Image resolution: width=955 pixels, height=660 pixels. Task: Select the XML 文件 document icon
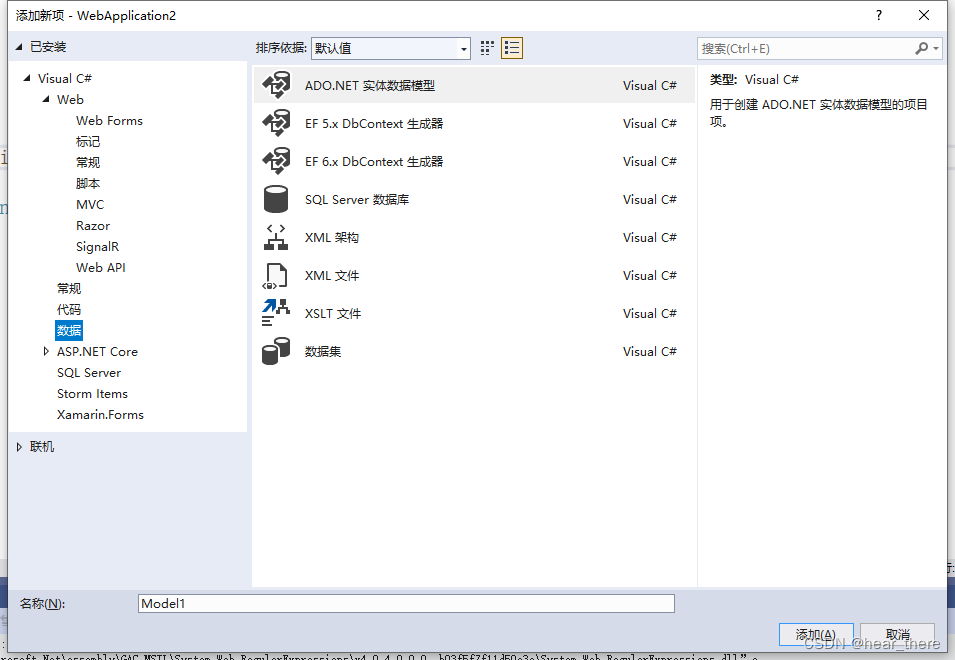275,276
